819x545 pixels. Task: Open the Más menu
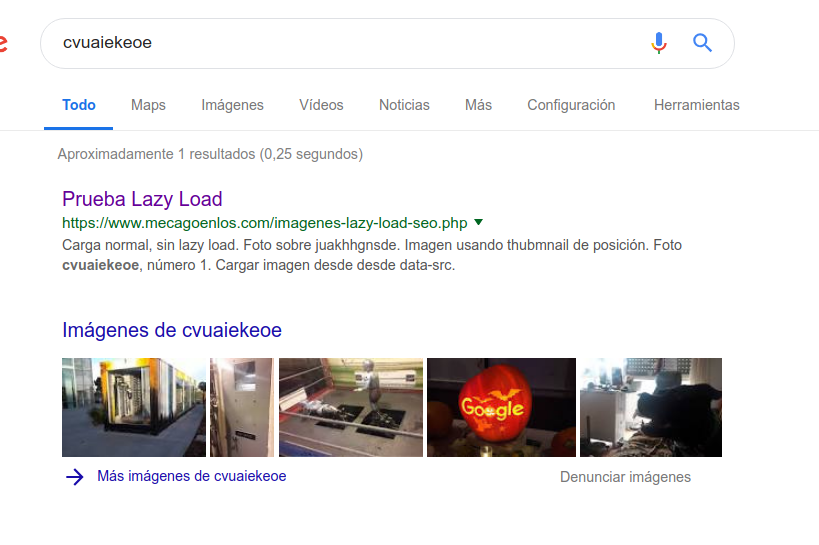pos(478,105)
